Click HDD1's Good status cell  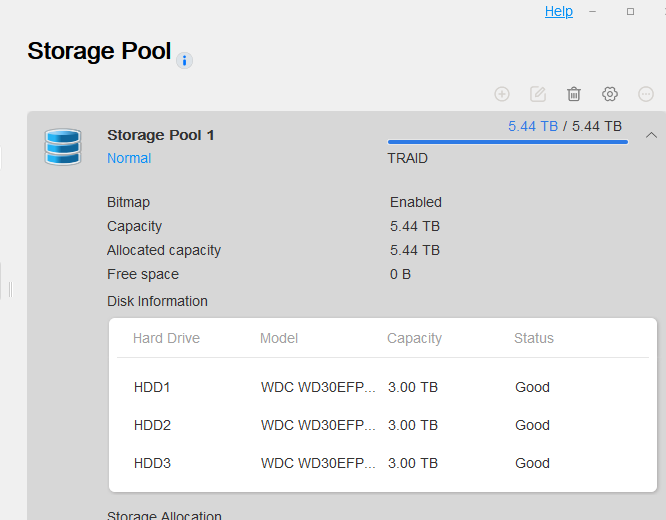(x=532, y=387)
